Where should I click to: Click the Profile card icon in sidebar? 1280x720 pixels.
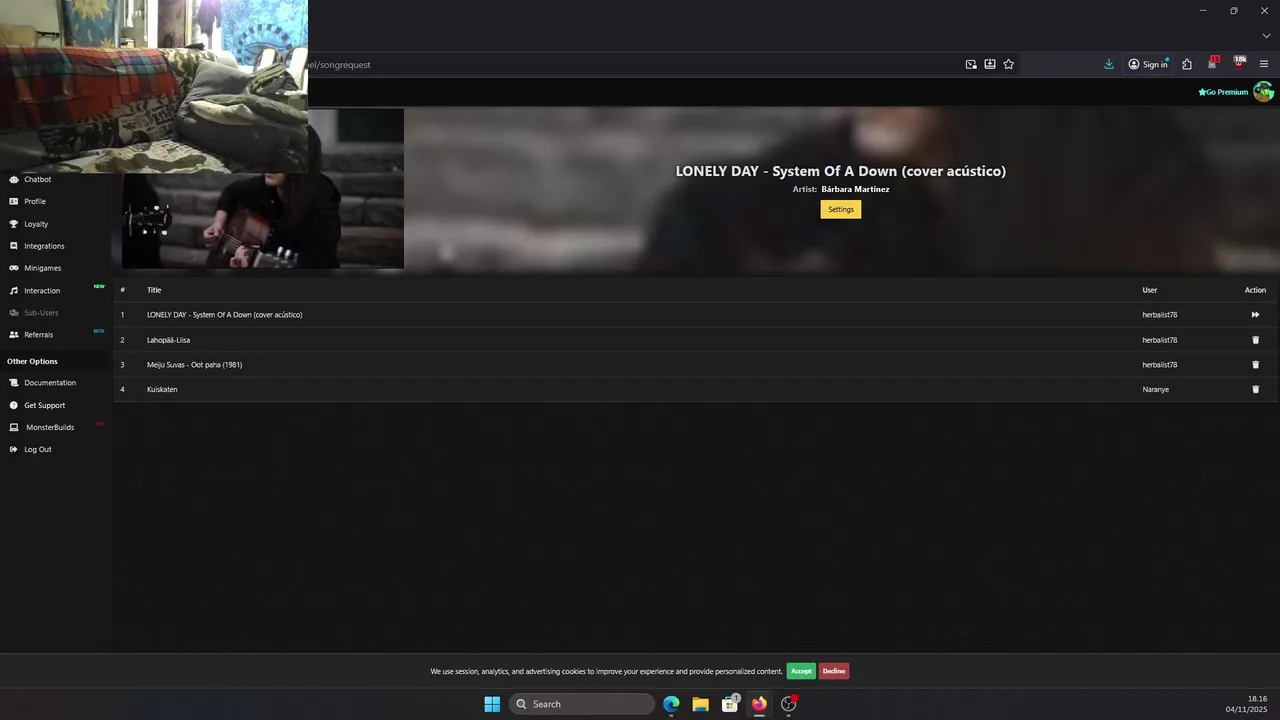tap(14, 202)
